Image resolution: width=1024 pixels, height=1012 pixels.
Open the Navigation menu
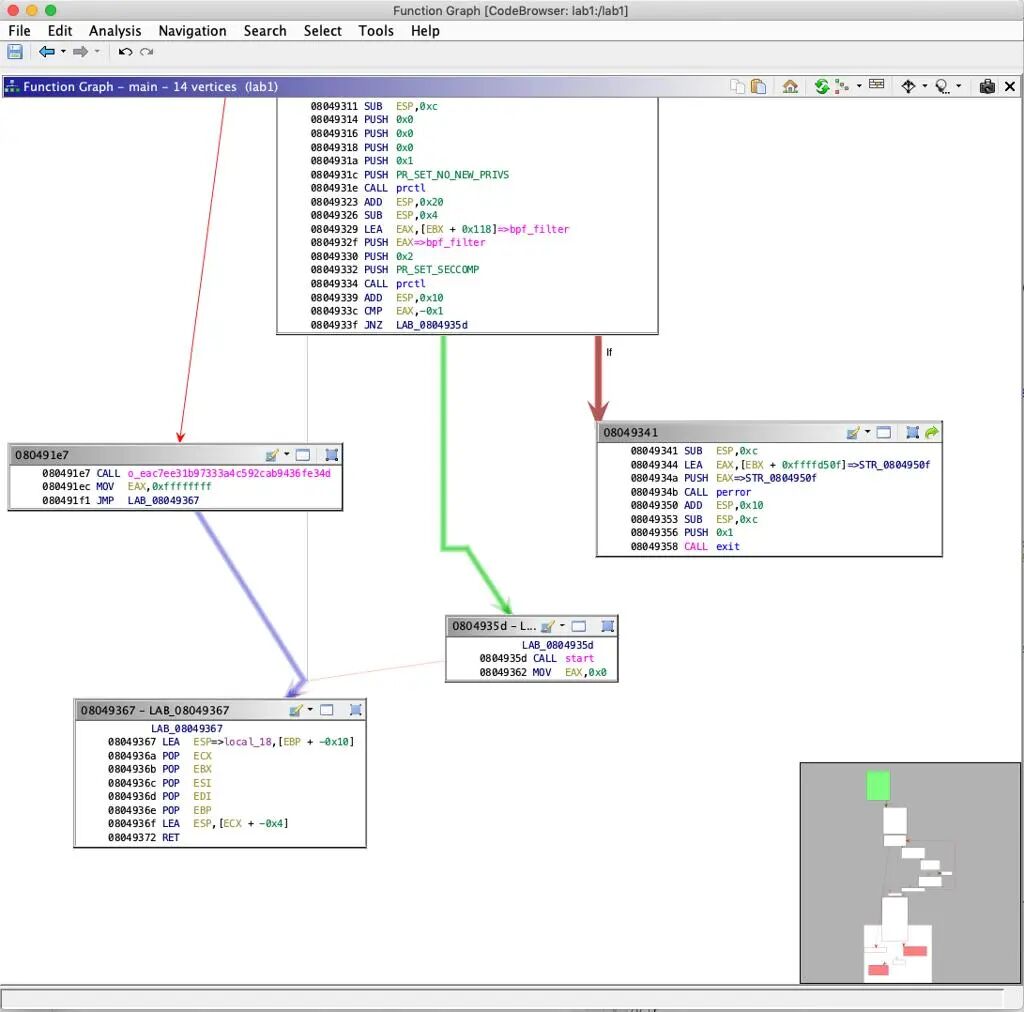coord(192,31)
